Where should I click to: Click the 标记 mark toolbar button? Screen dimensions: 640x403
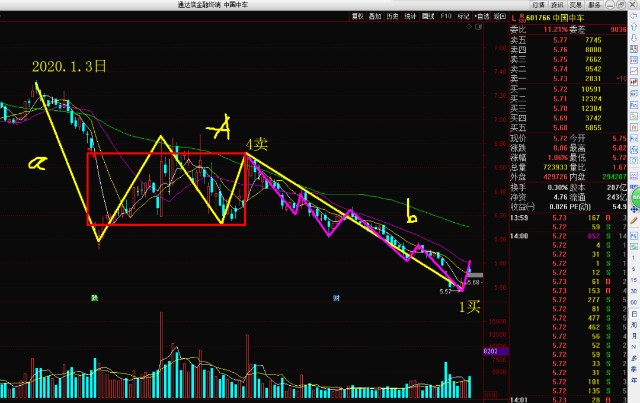pyautogui.click(x=463, y=16)
